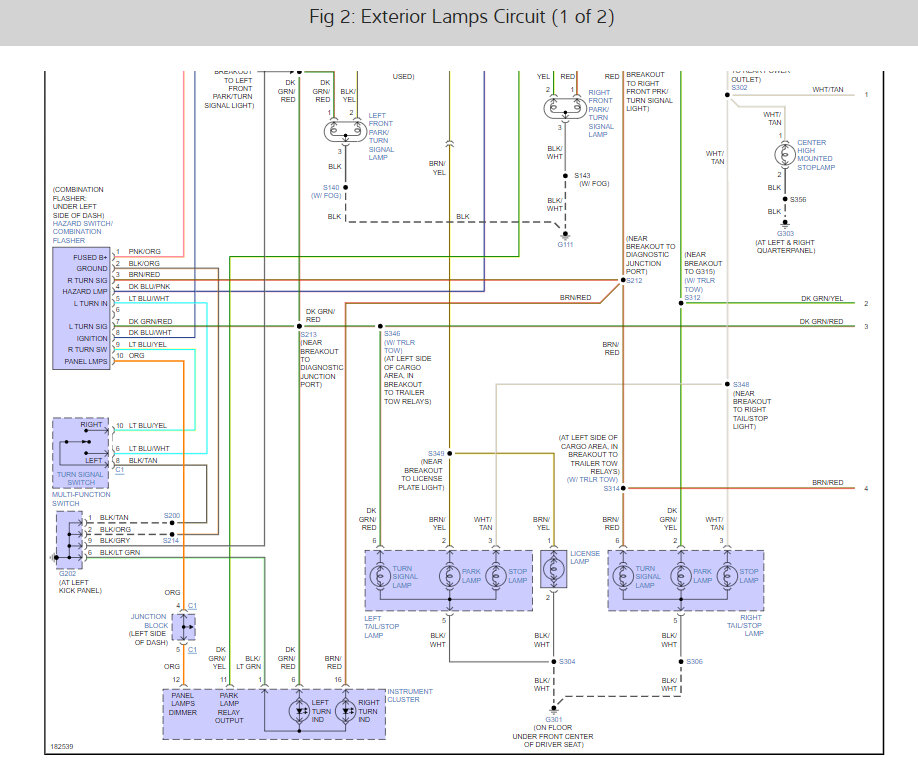This screenshot has height=779, width=918.
Task: Open the C1 link at junction block pin 5
Action: coord(192,650)
